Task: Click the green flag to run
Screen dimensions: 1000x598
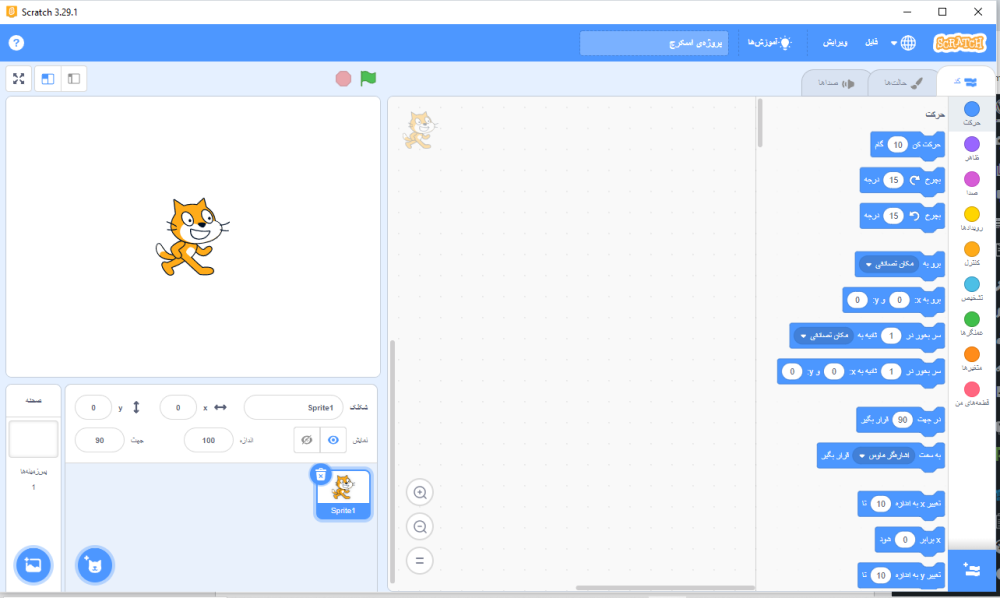Action: pyautogui.click(x=368, y=78)
